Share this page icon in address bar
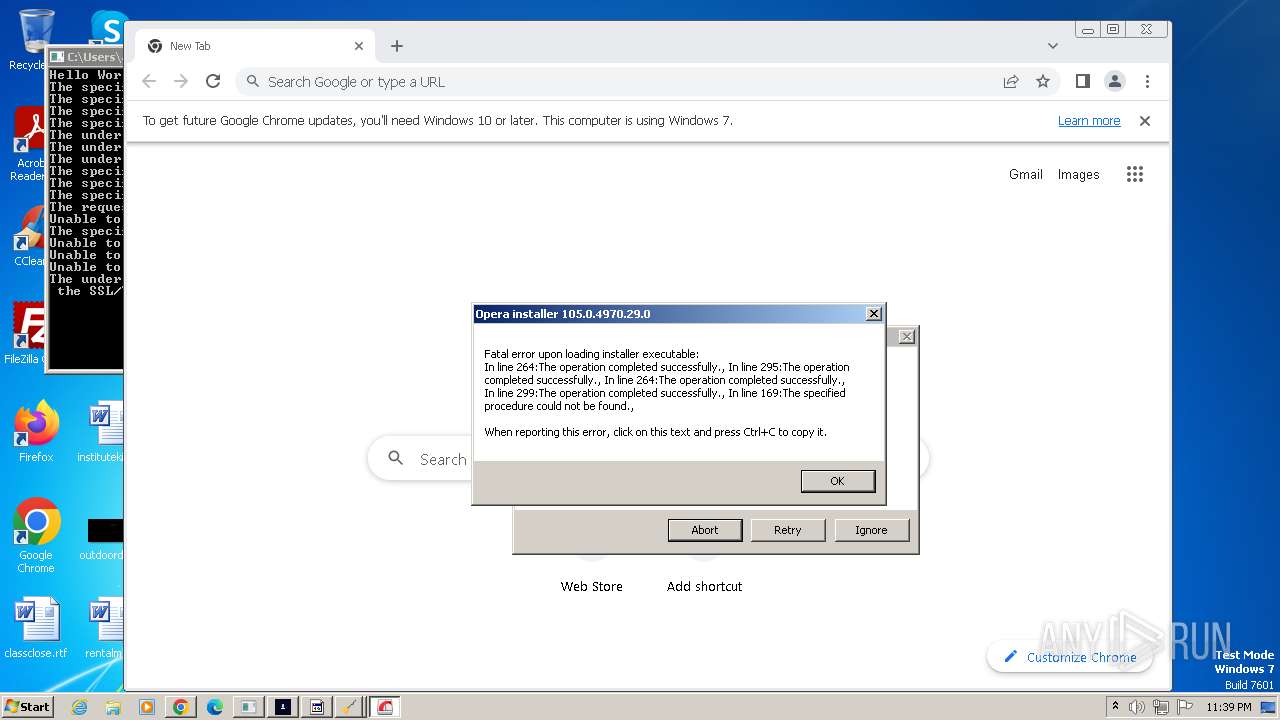This screenshot has height=720, width=1280. 1011,82
